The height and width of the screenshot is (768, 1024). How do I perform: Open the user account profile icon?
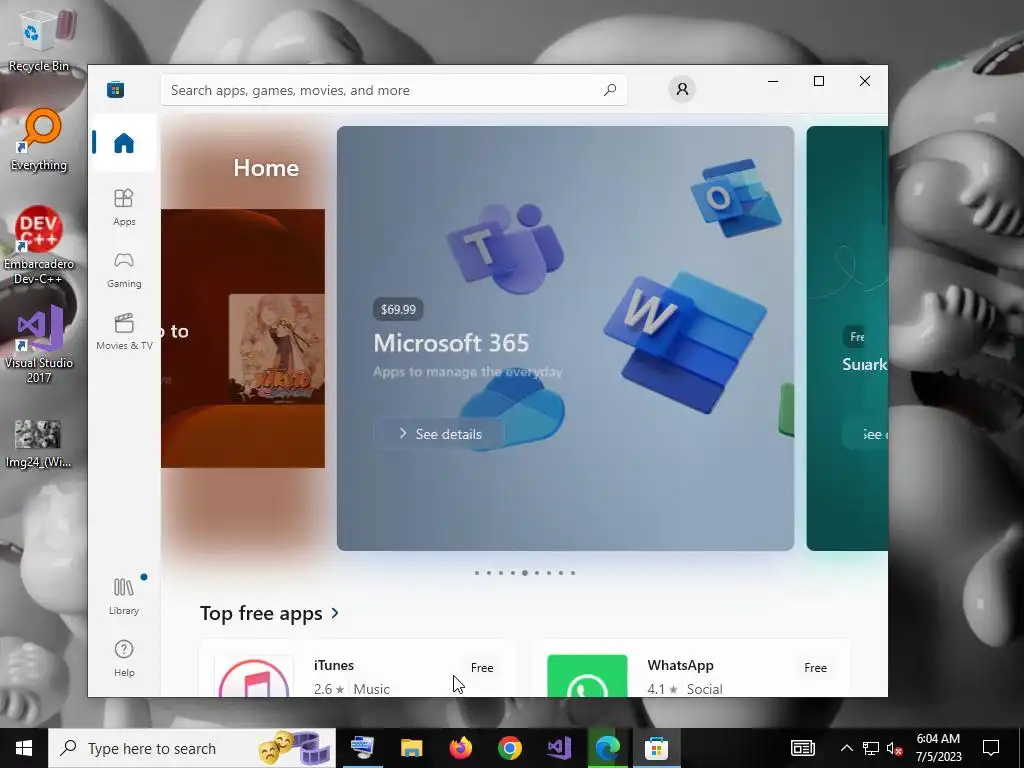pos(682,89)
